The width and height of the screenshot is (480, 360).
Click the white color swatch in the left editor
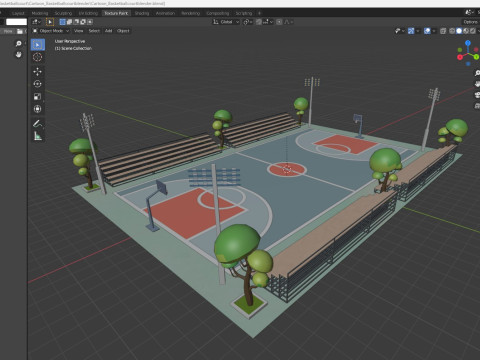pos(16,22)
